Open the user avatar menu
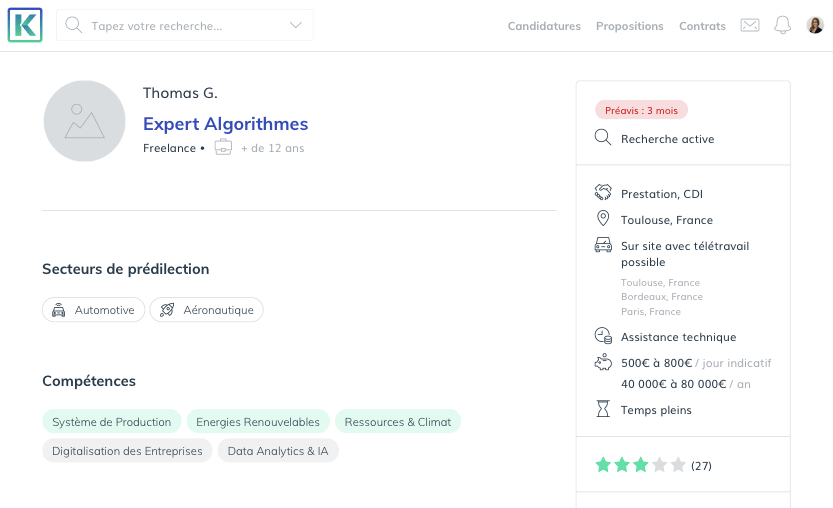The image size is (833, 508). pyautogui.click(x=815, y=25)
